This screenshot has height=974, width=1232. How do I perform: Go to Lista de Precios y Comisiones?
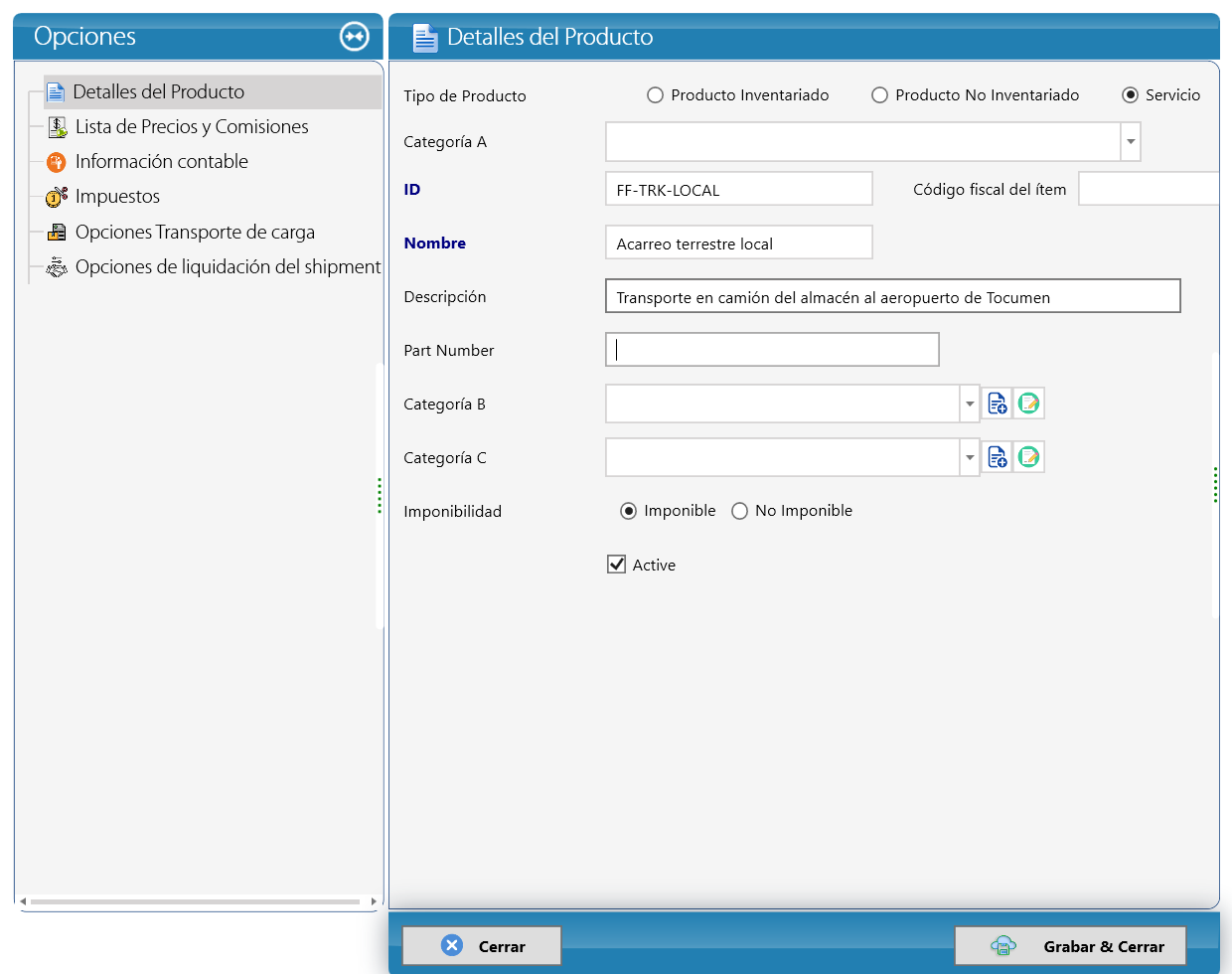(x=192, y=127)
